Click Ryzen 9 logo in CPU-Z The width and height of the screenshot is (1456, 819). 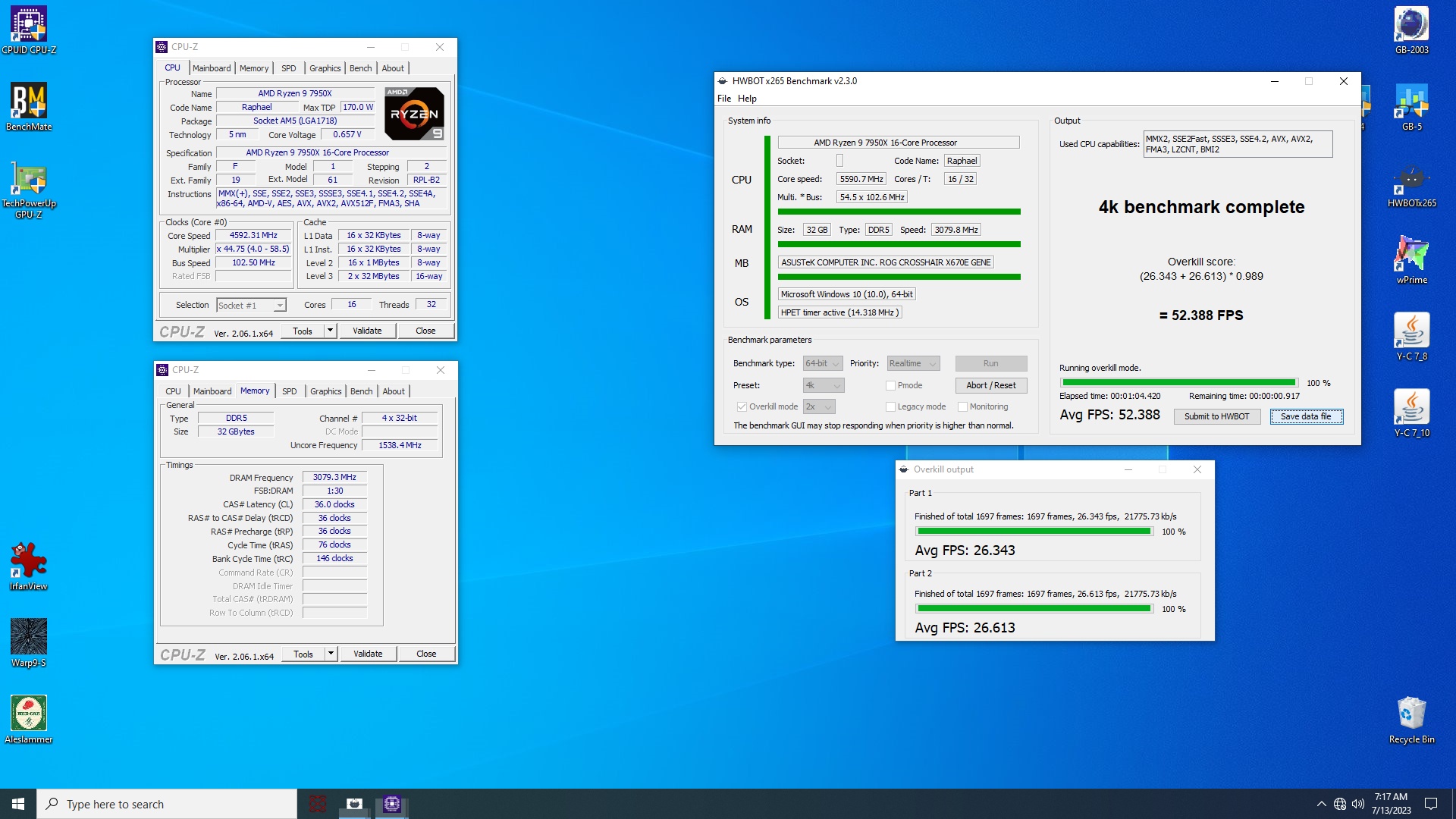point(414,114)
